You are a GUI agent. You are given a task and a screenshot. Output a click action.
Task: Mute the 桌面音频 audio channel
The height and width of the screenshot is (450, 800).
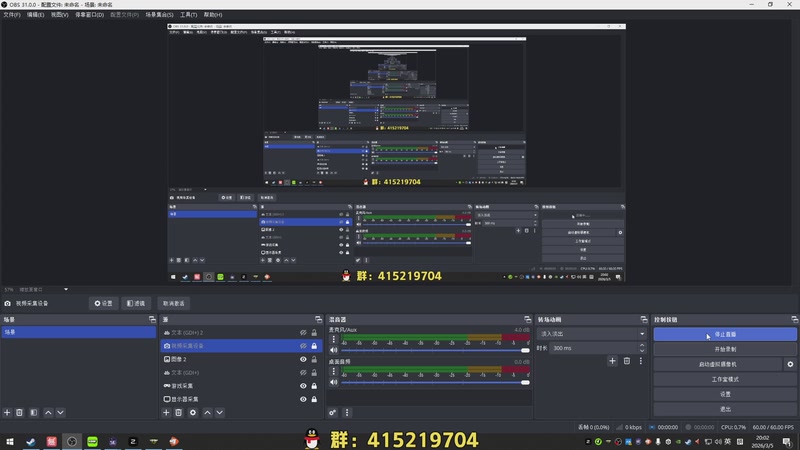(x=334, y=382)
